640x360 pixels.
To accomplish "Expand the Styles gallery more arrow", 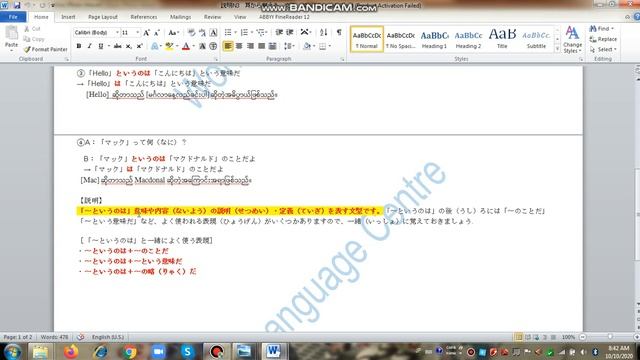I will [x=558, y=49].
